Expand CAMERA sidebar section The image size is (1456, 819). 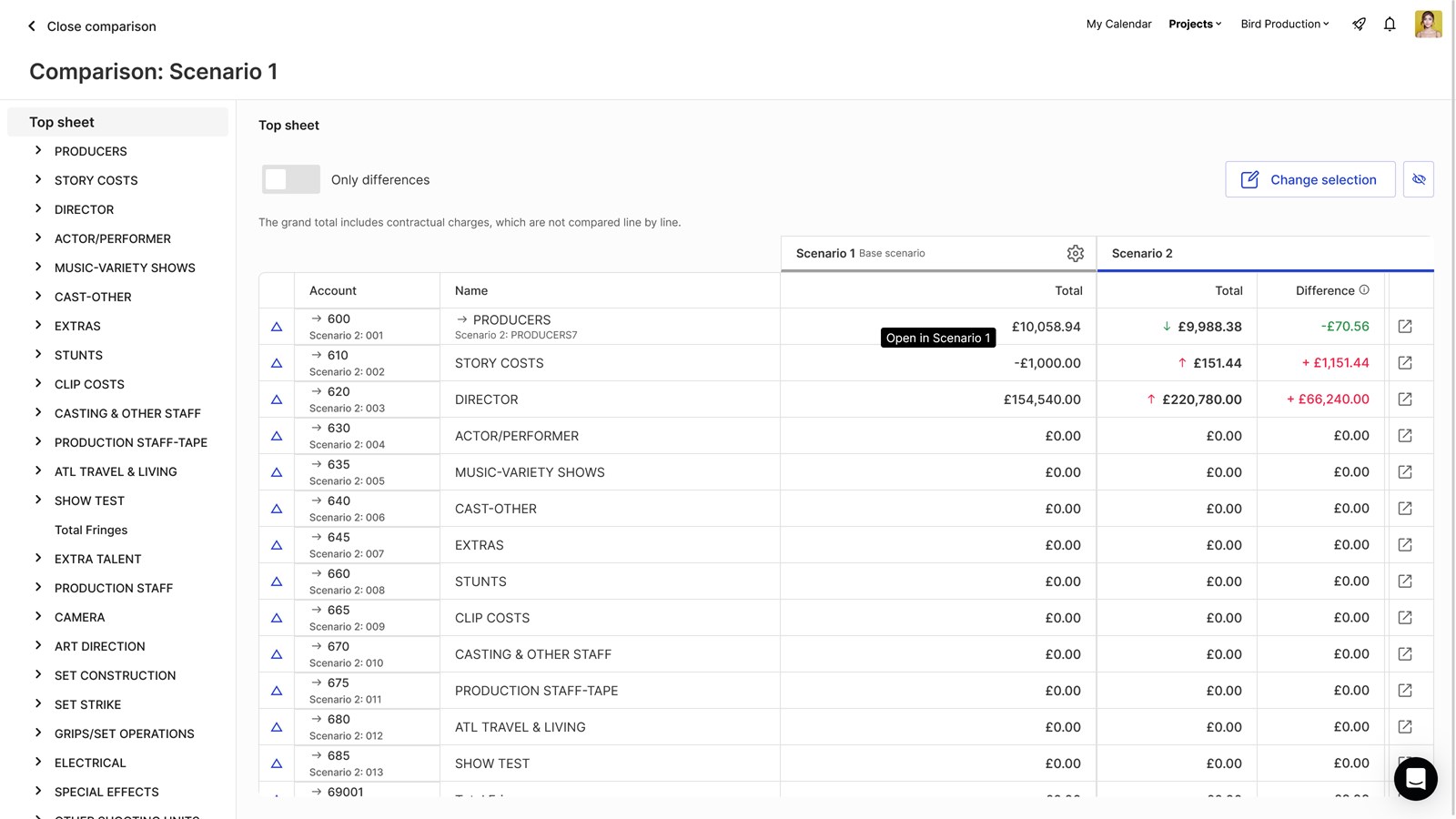point(38,616)
